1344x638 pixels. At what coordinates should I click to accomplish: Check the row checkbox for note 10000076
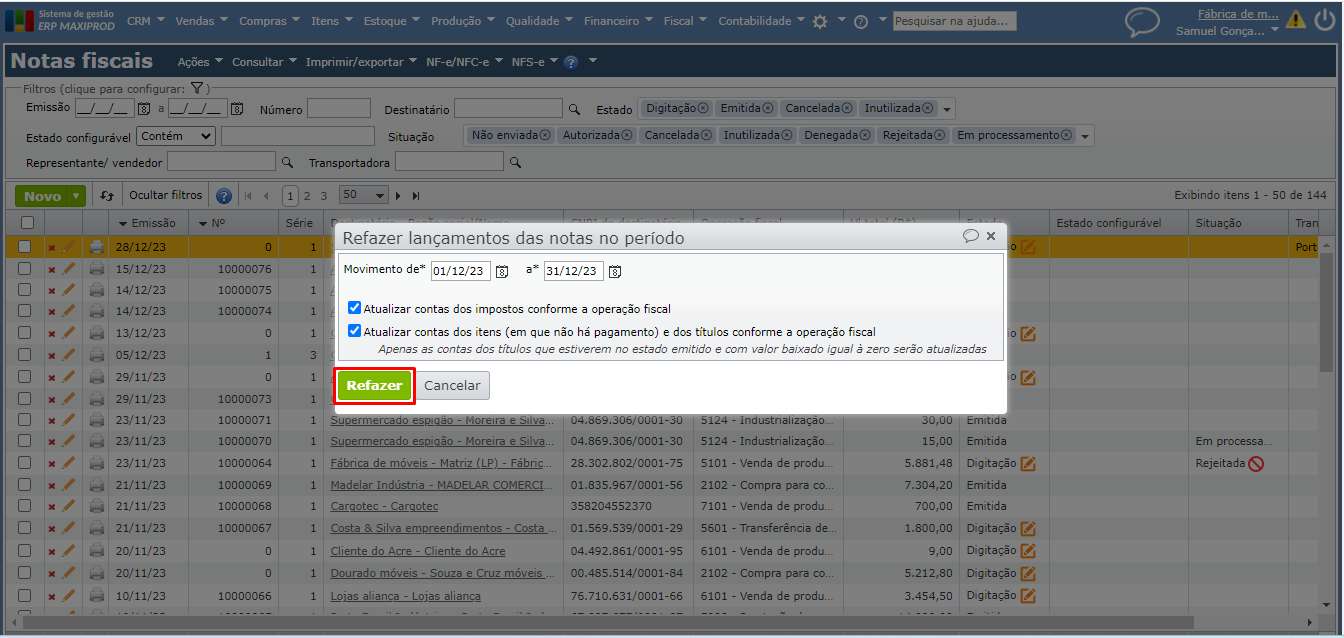tap(25, 269)
